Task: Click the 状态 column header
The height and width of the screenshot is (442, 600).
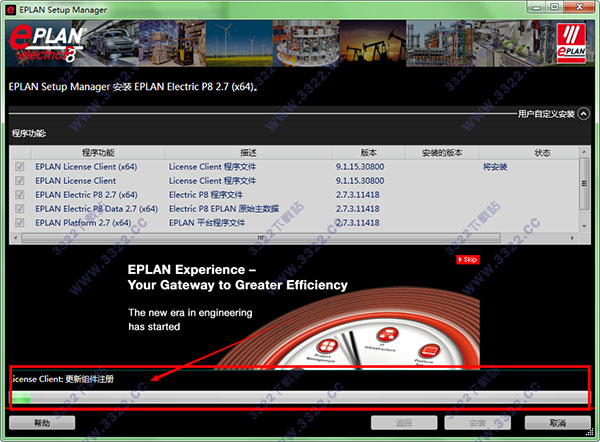Action: pyautogui.click(x=541, y=153)
